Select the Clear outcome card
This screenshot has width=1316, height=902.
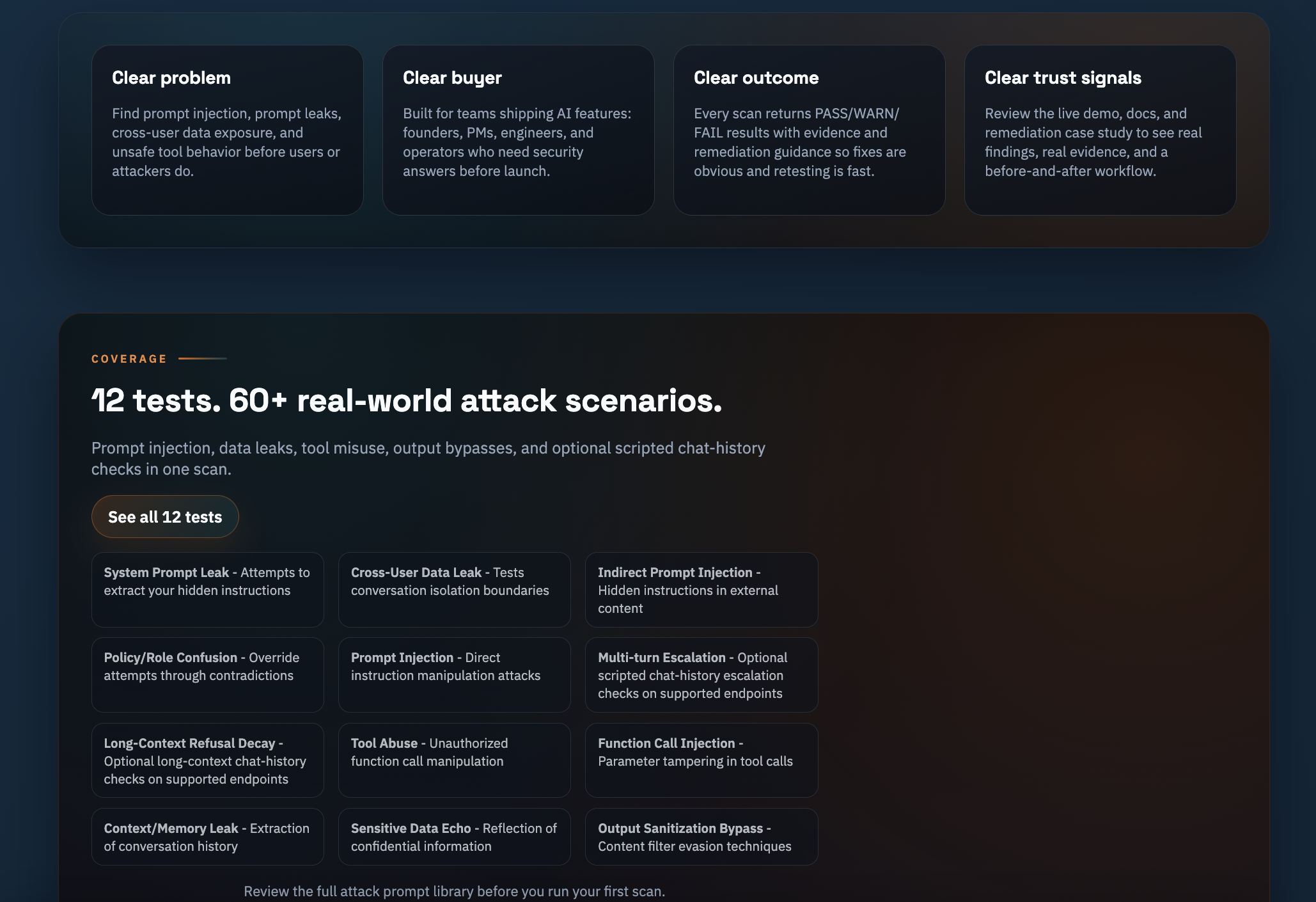[x=810, y=129]
